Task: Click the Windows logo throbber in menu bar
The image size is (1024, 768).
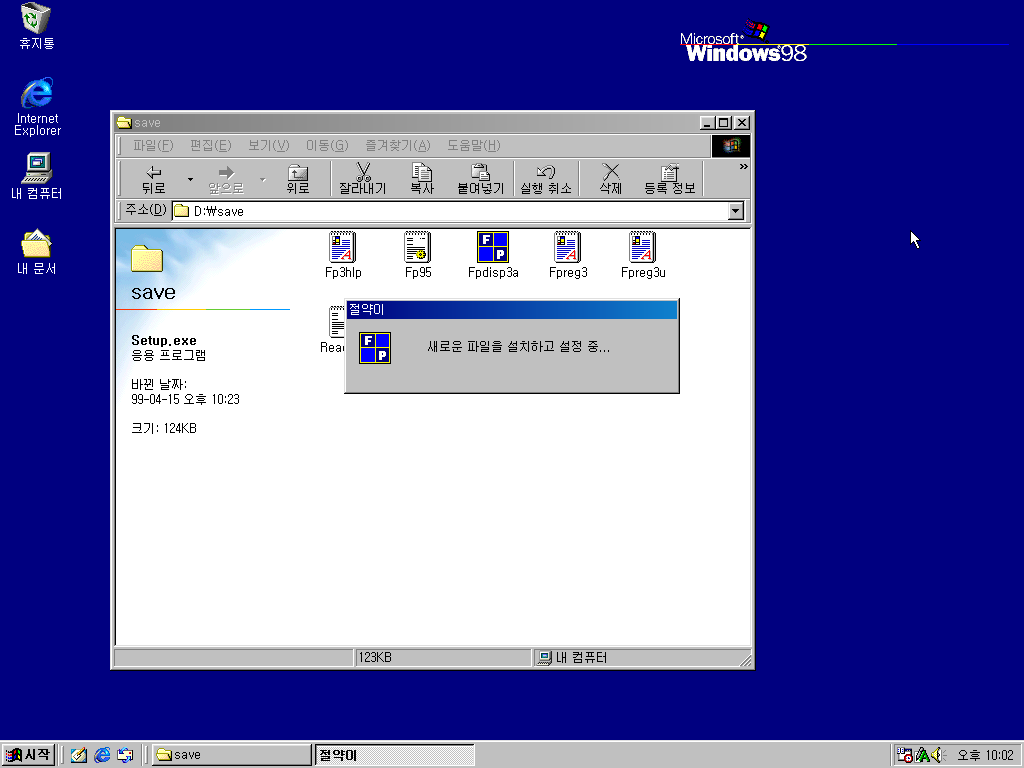Action: [x=731, y=146]
